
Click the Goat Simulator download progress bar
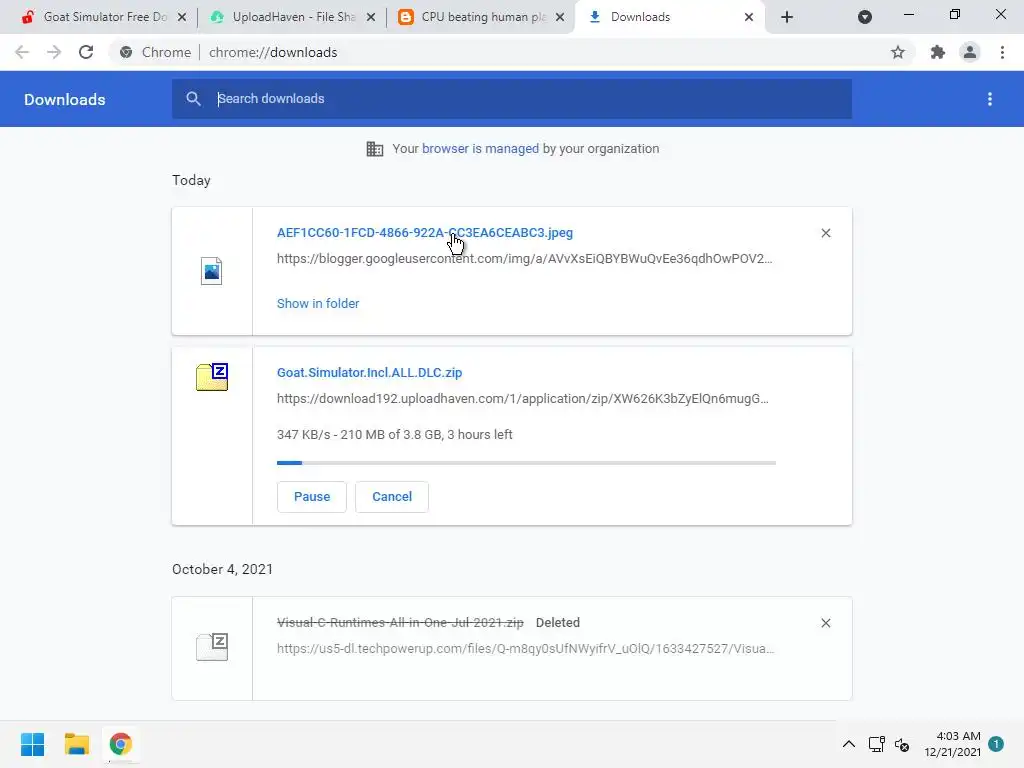(x=526, y=463)
